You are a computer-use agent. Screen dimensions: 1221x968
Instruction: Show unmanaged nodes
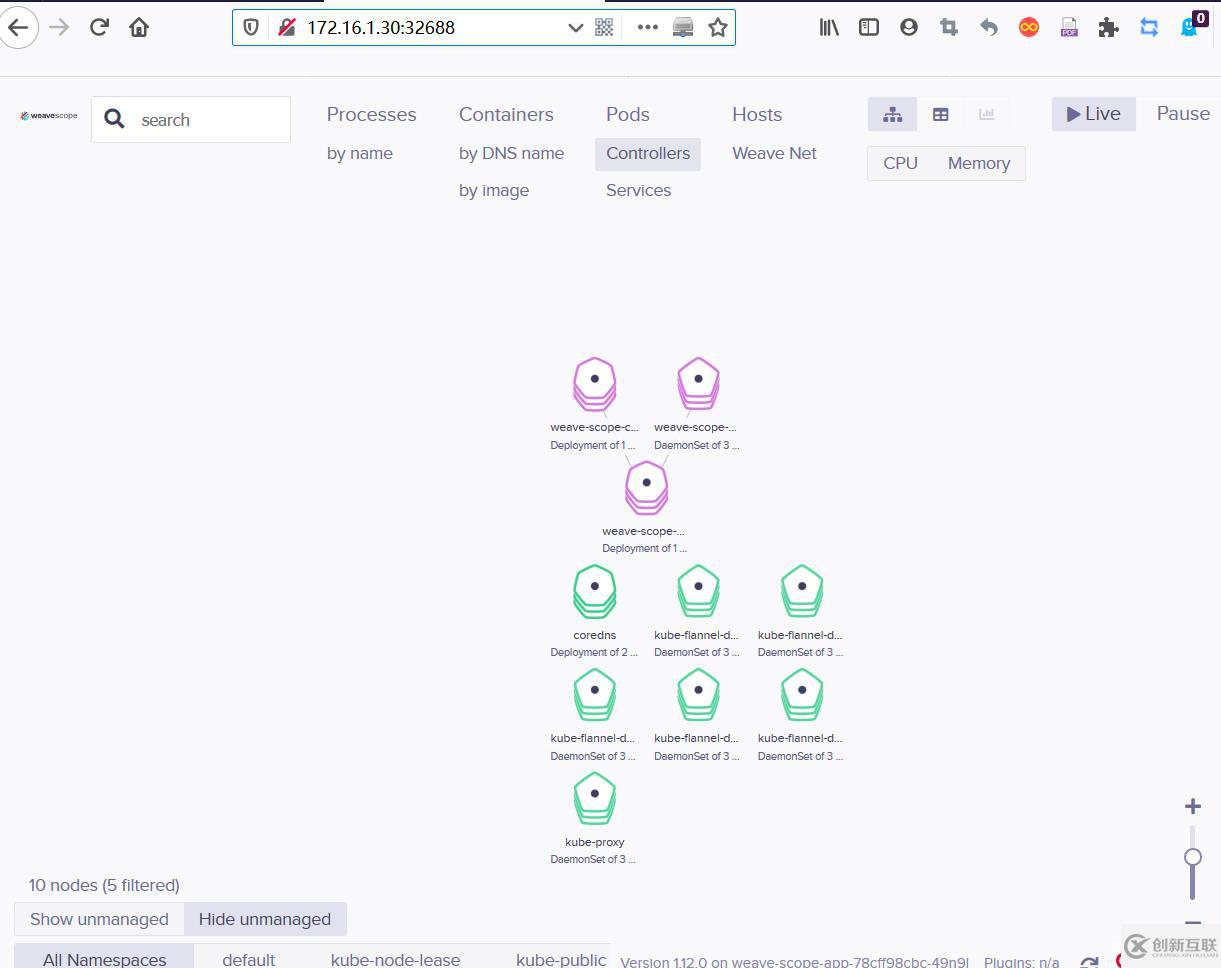click(98, 919)
